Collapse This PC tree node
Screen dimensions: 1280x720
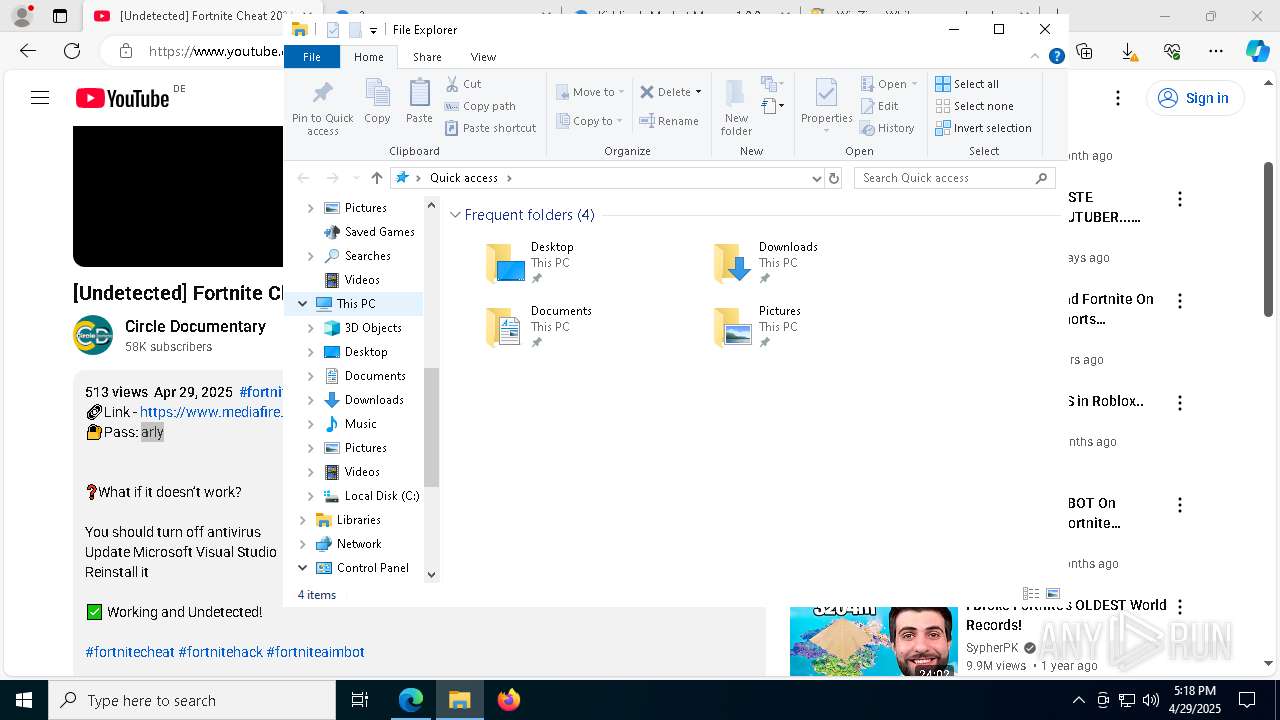coord(303,304)
